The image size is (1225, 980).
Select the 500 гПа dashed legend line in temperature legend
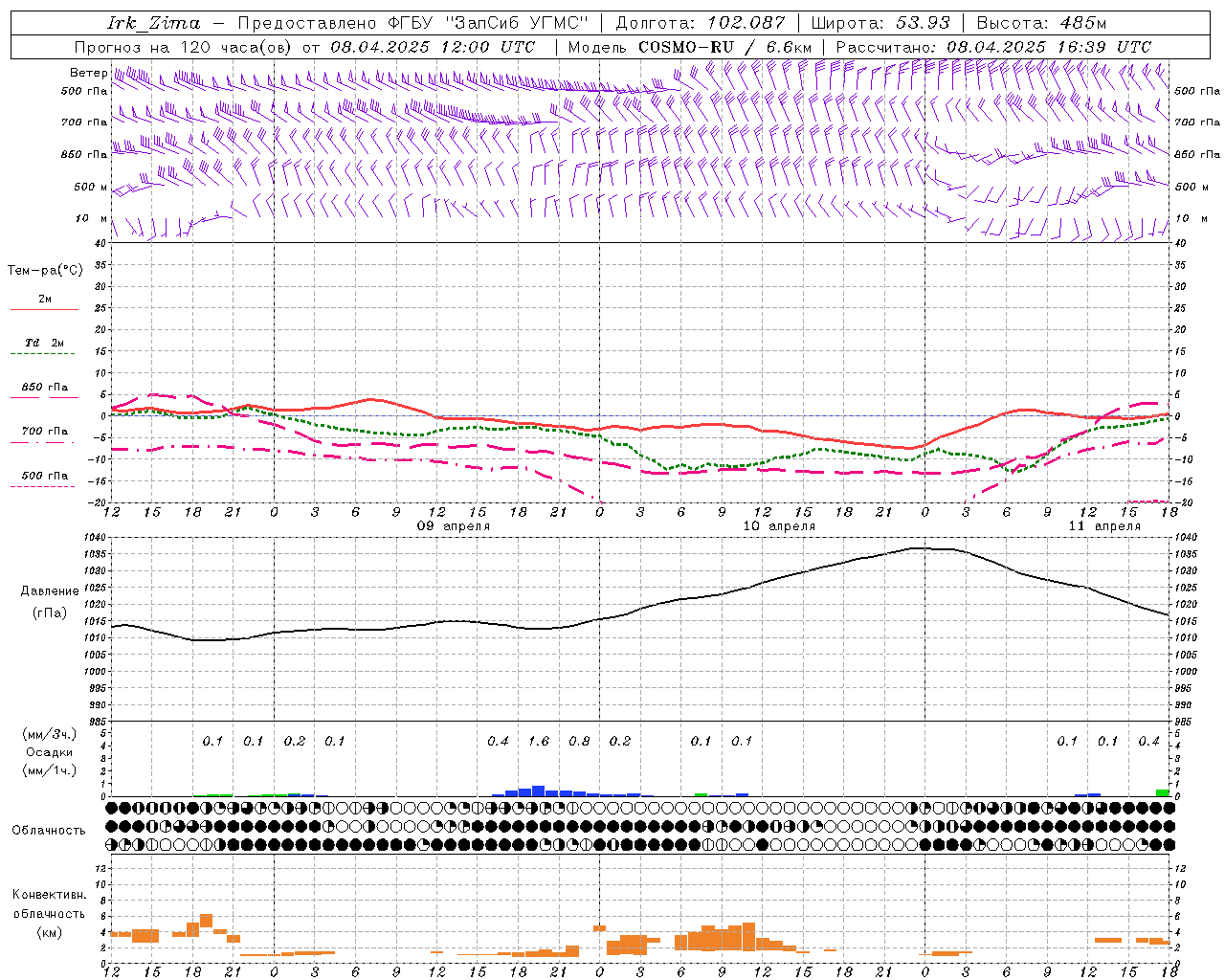point(43,487)
